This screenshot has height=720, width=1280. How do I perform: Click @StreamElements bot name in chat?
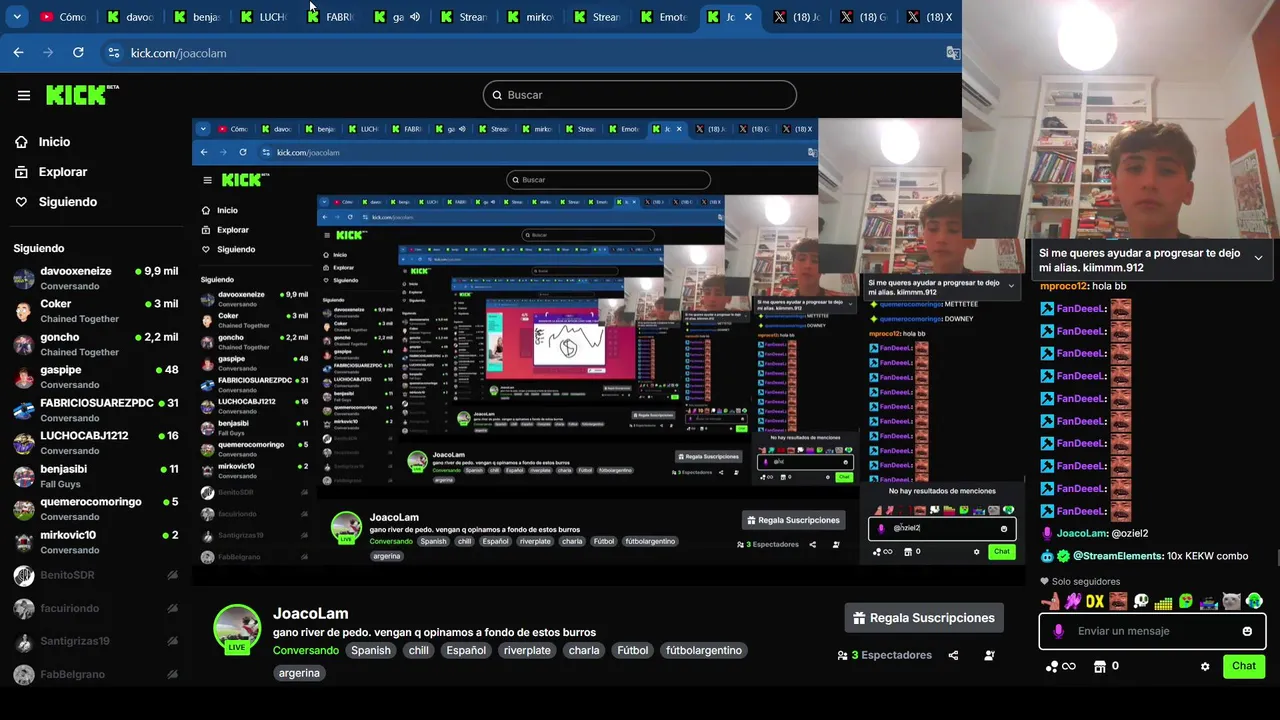1118,556
